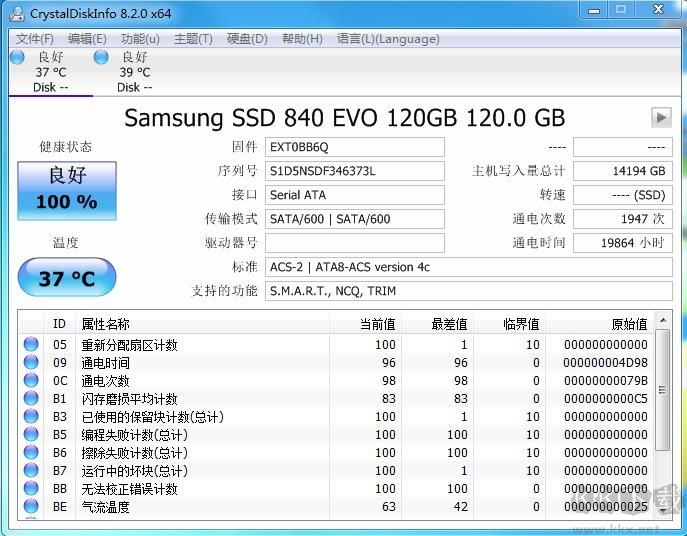Click status orb for attribute 0C
This screenshot has height=536, width=687.
[x=31, y=380]
